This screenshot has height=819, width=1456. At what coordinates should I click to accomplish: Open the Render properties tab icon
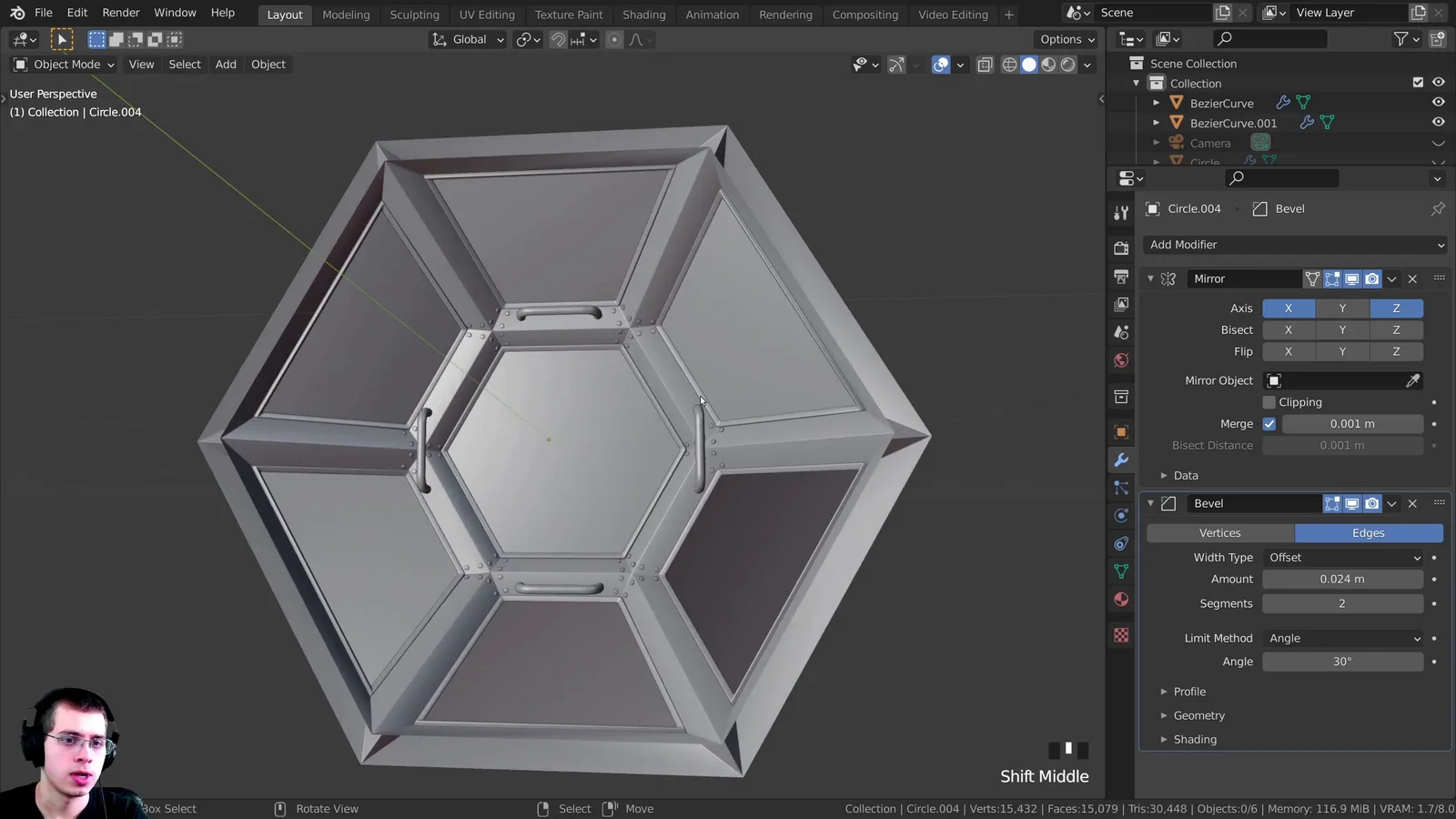pyautogui.click(x=1121, y=248)
